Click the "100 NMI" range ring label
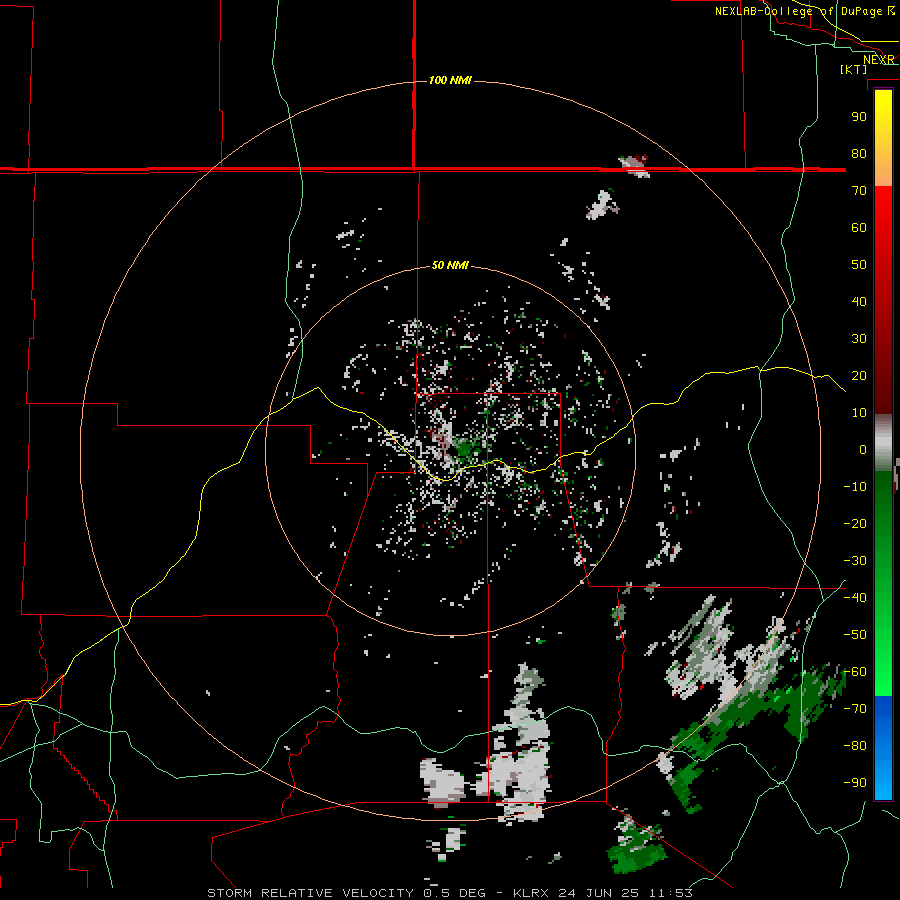Image resolution: width=900 pixels, height=900 pixels. pyautogui.click(x=450, y=80)
